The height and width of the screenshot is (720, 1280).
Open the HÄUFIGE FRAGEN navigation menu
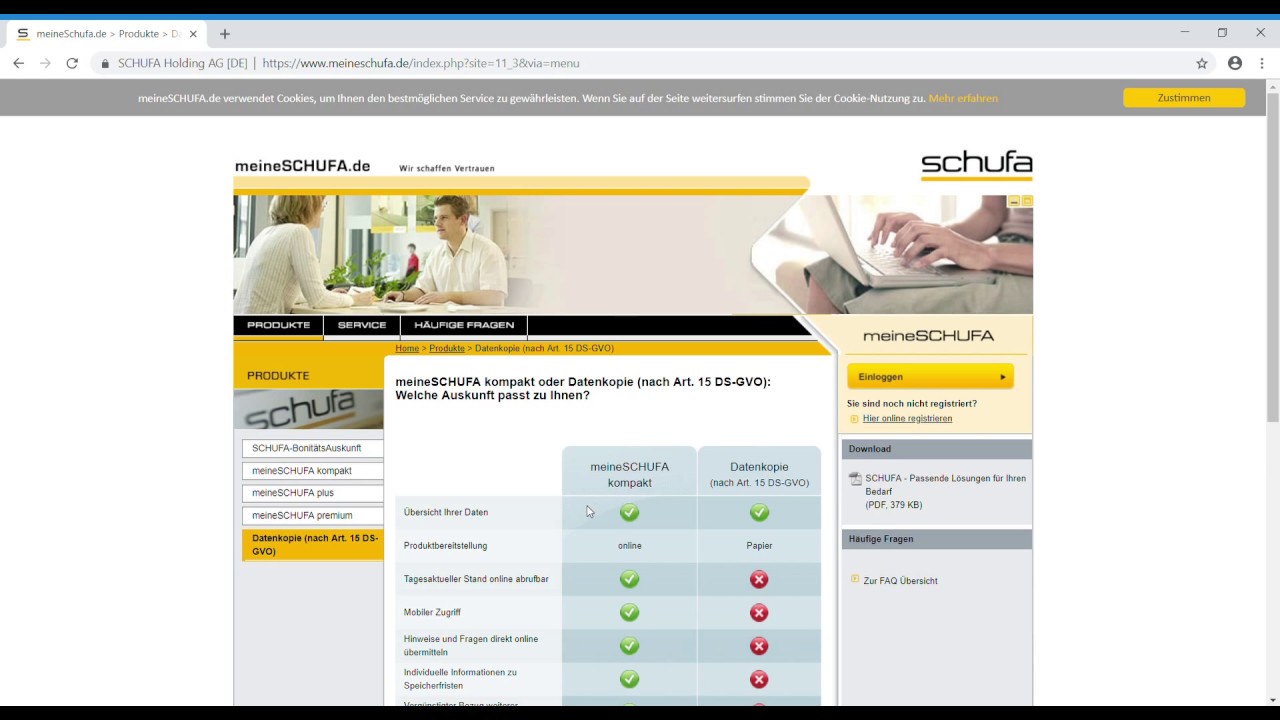coord(464,326)
